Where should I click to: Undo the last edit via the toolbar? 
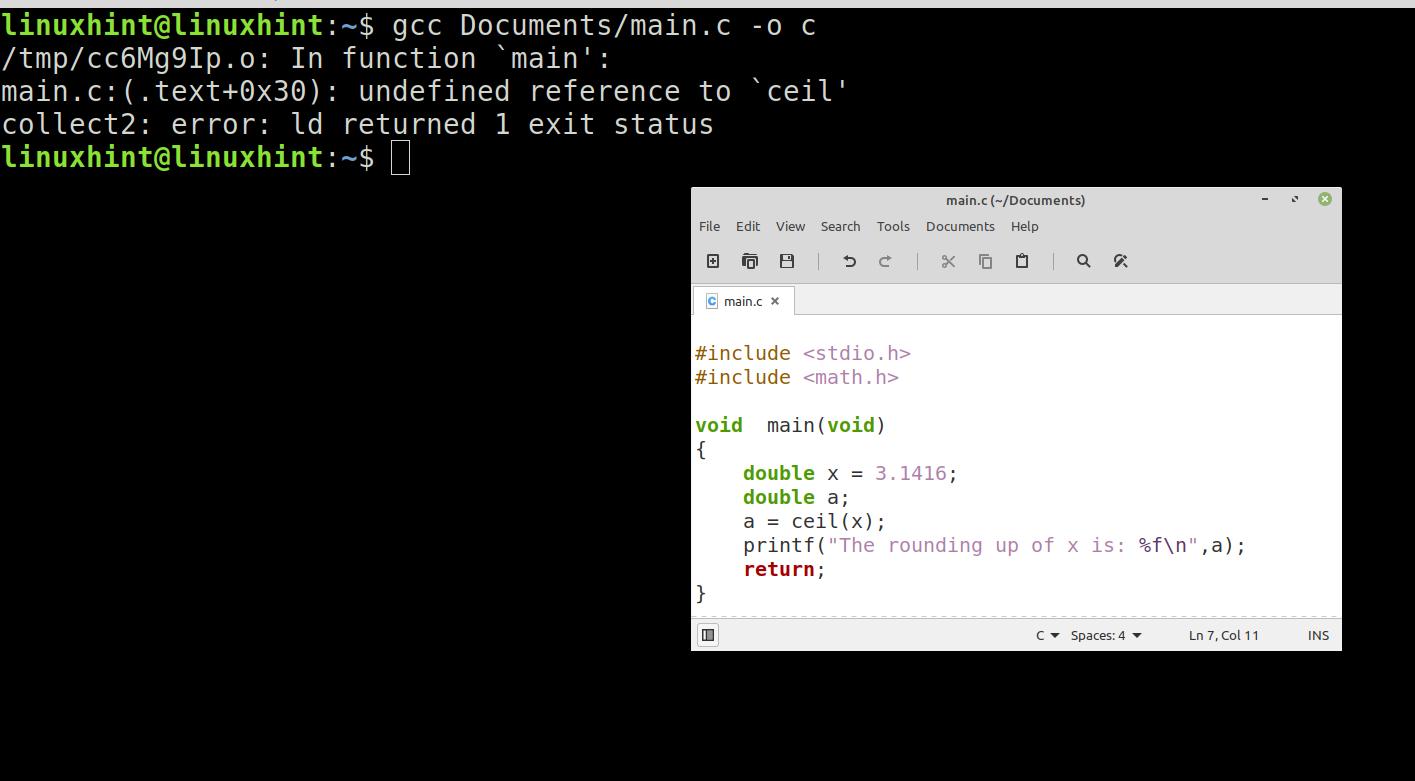[849, 261]
